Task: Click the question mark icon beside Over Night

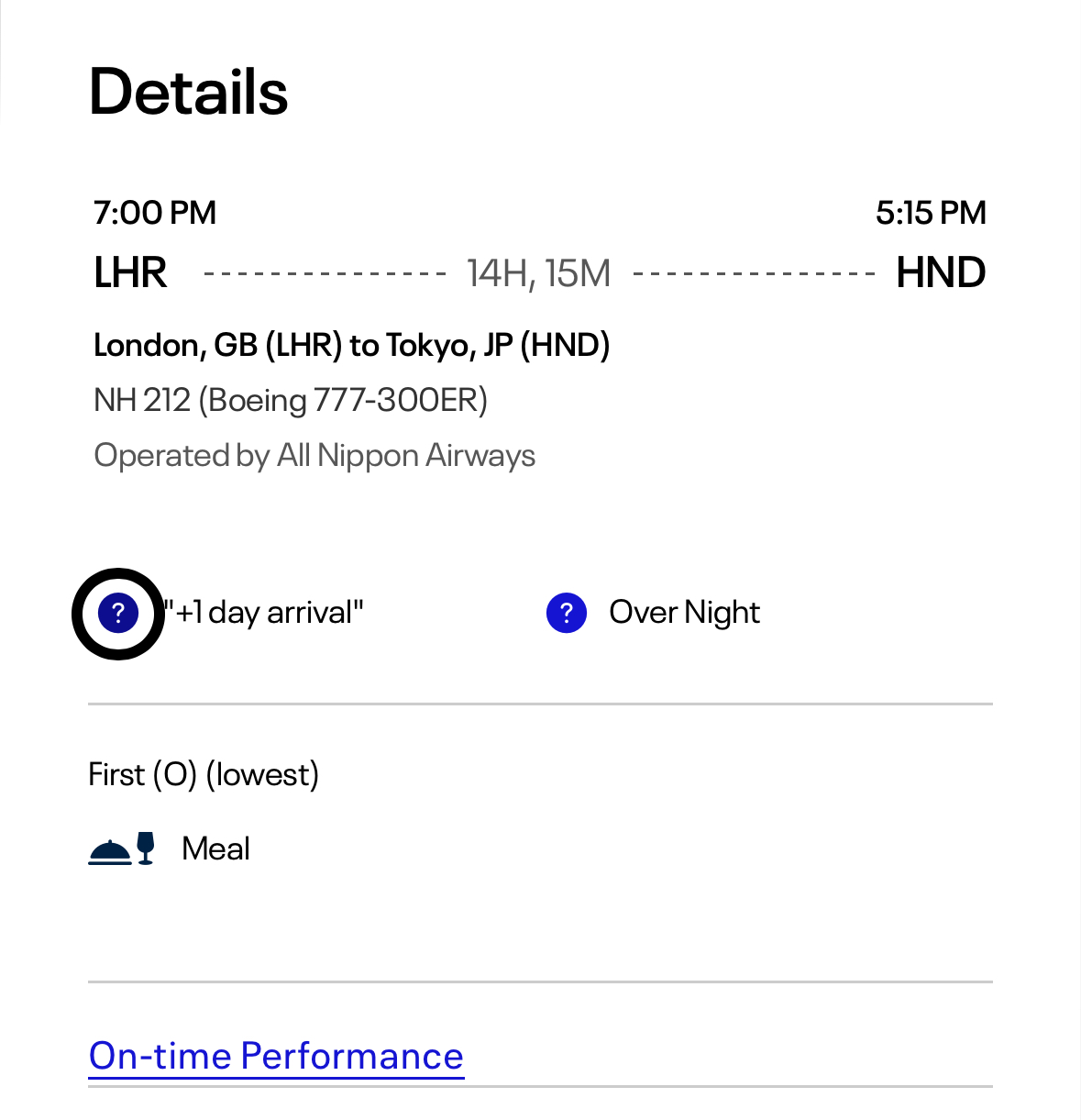Action: [567, 613]
